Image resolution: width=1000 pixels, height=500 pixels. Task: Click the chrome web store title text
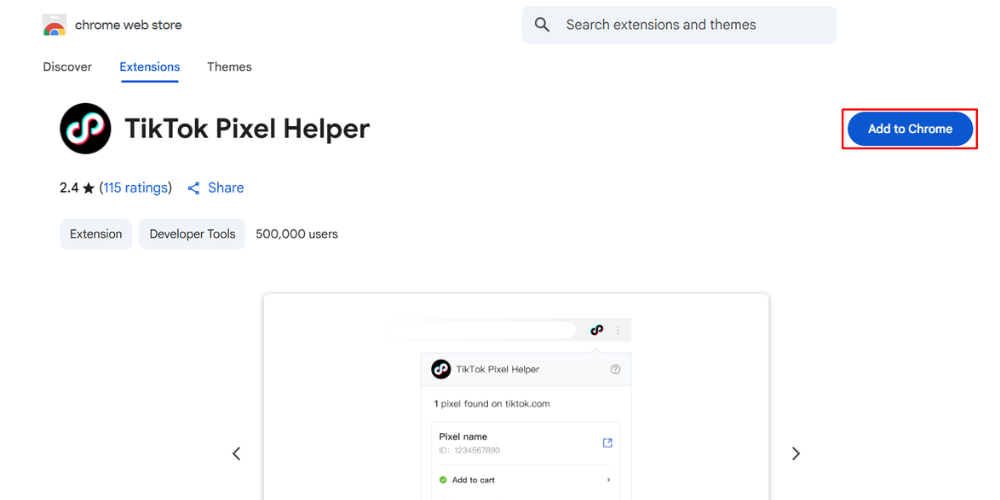coord(128,25)
